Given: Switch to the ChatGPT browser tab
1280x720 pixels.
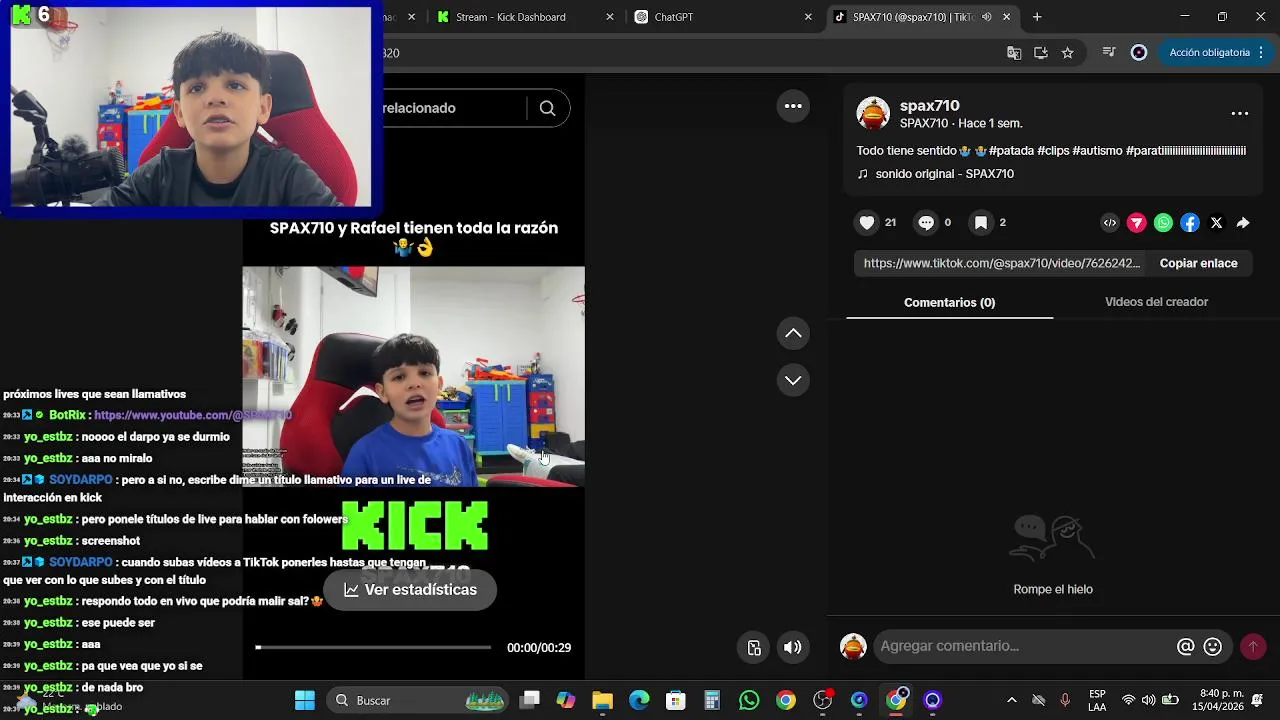Looking at the screenshot, I should coord(723,17).
